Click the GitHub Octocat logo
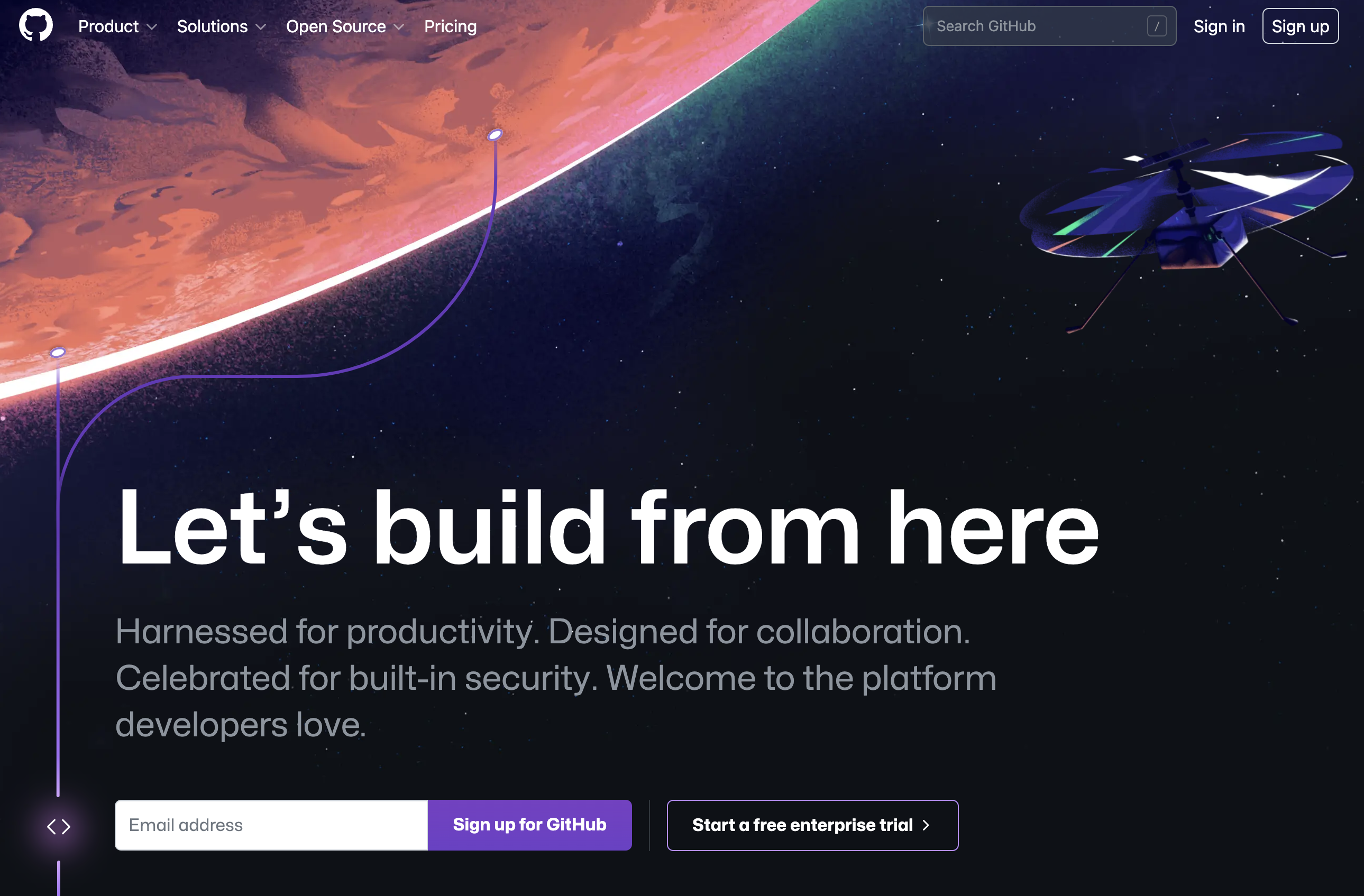This screenshot has width=1364, height=896. pyautogui.click(x=35, y=25)
